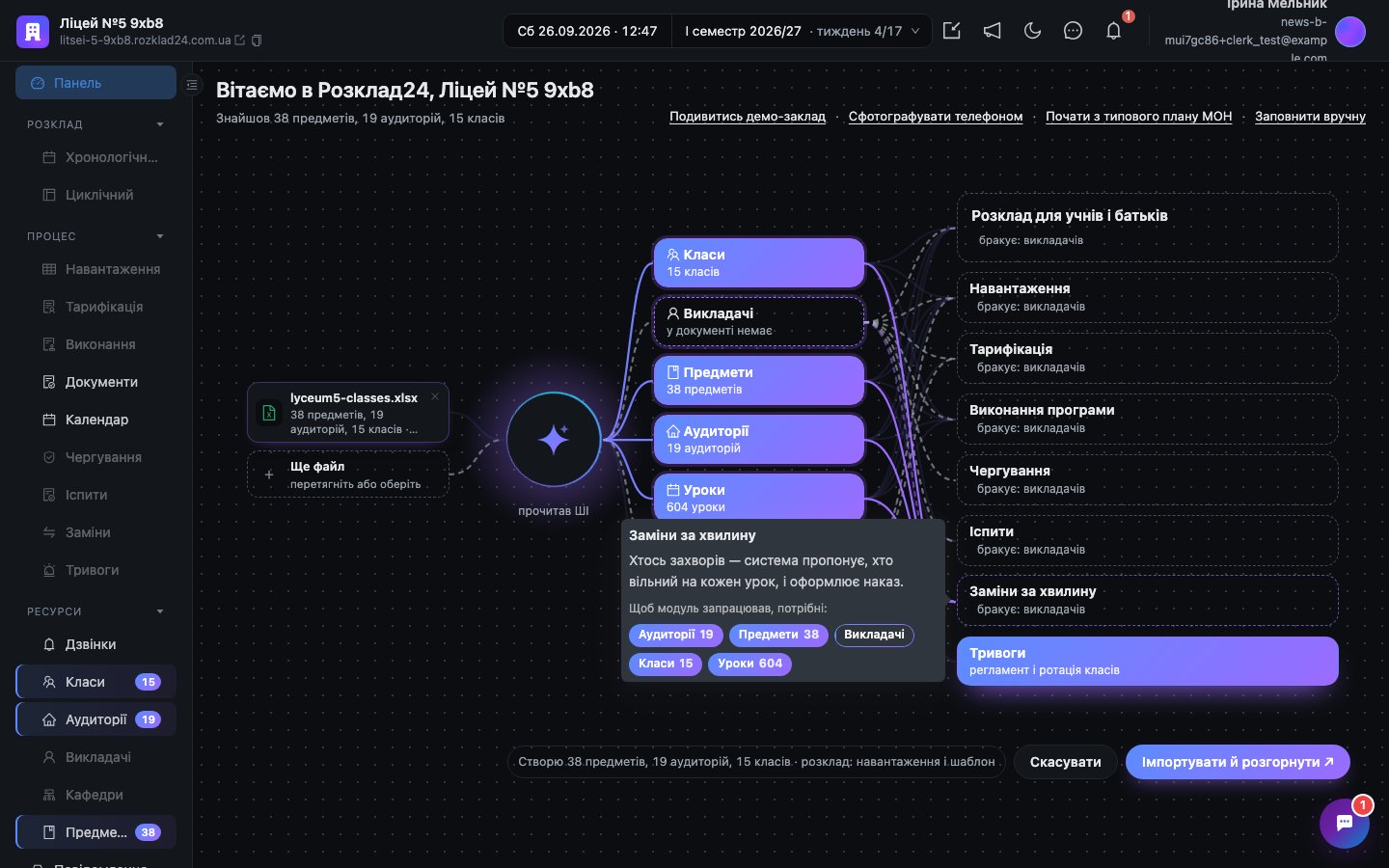This screenshot has width=1389, height=868.
Task: Select the Класи 15 класів node
Action: pyautogui.click(x=759, y=262)
